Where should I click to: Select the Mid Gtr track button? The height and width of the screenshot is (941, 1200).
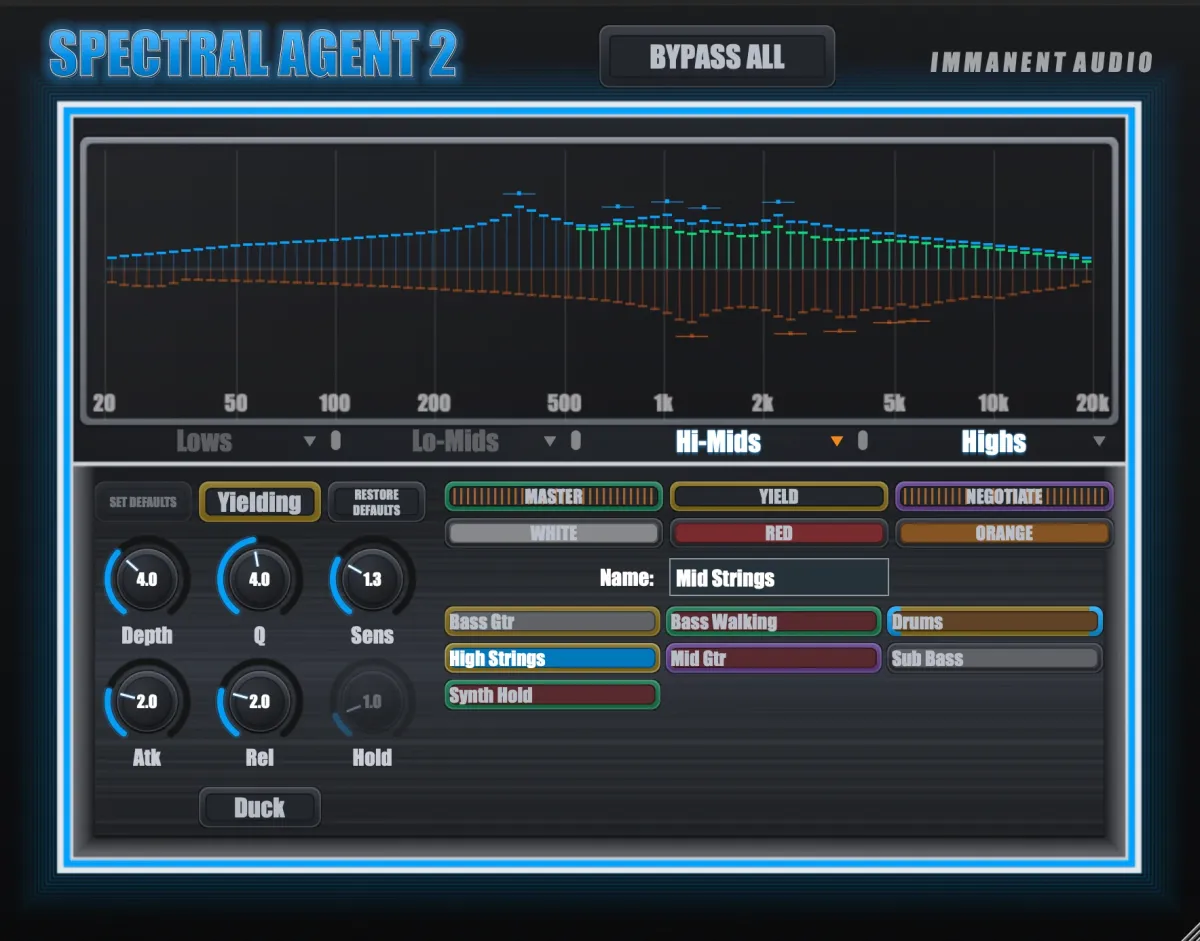tap(773, 658)
